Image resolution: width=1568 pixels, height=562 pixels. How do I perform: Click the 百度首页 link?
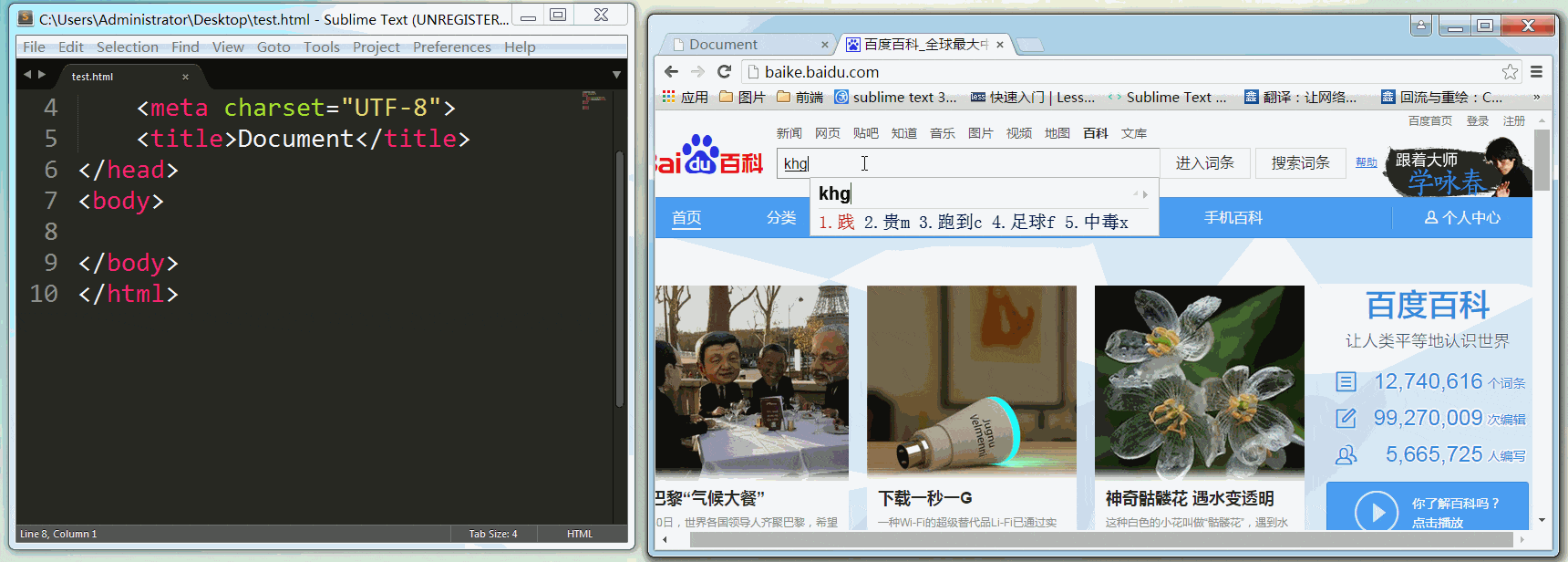click(x=1430, y=120)
